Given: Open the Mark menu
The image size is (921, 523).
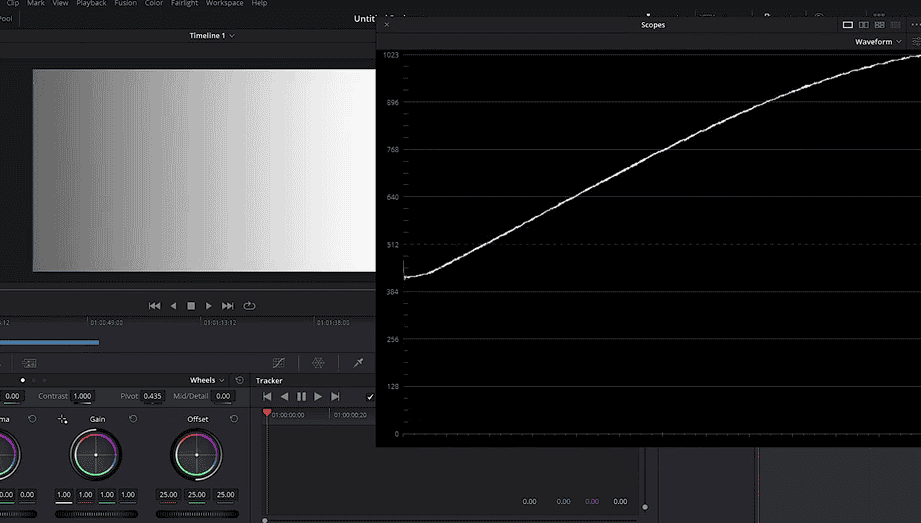Looking at the screenshot, I should tap(36, 4).
